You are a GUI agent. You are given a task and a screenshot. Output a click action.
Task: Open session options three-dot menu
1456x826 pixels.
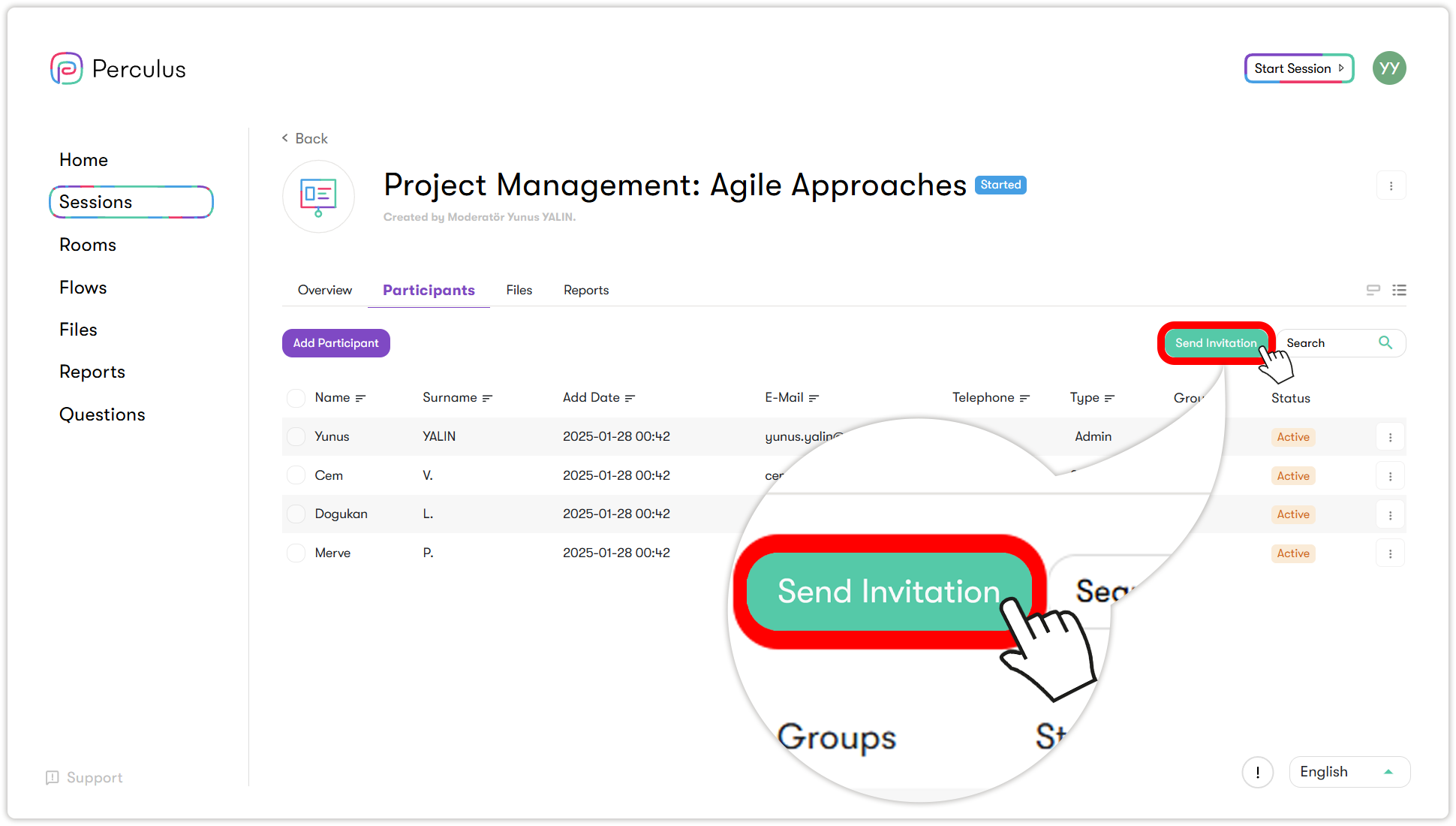pos(1391,185)
